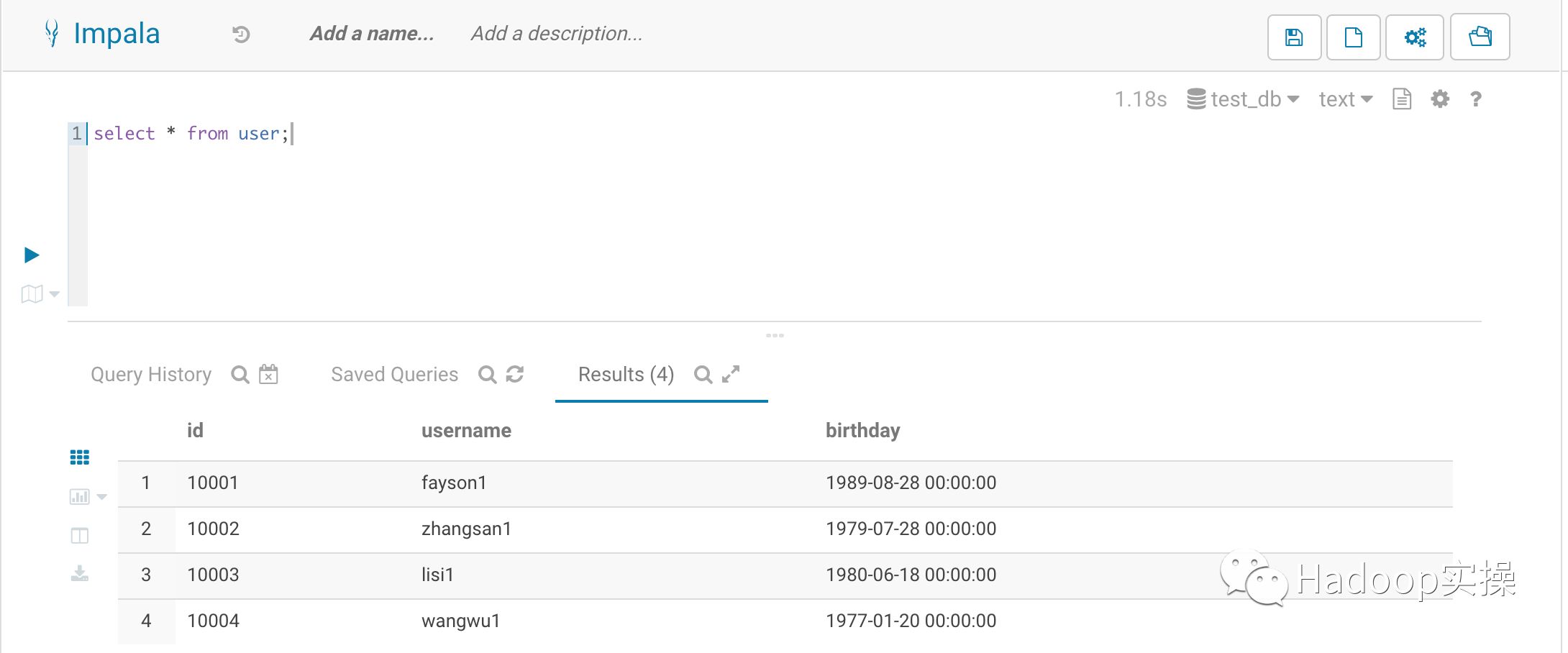Download the query results
Screen dimensions: 1568x653
click(80, 573)
